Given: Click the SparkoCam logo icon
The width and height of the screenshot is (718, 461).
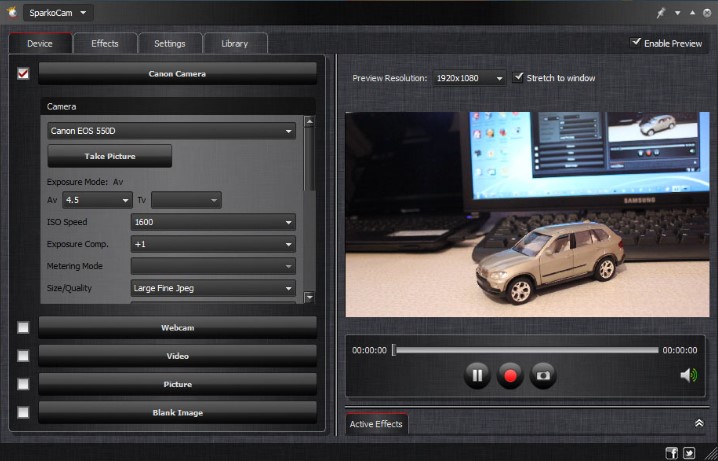Looking at the screenshot, I should tap(12, 12).
